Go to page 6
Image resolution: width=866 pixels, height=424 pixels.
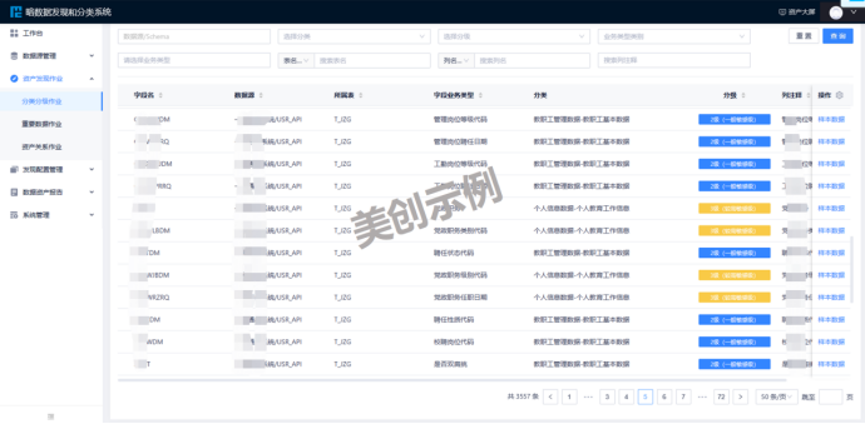[x=664, y=396]
